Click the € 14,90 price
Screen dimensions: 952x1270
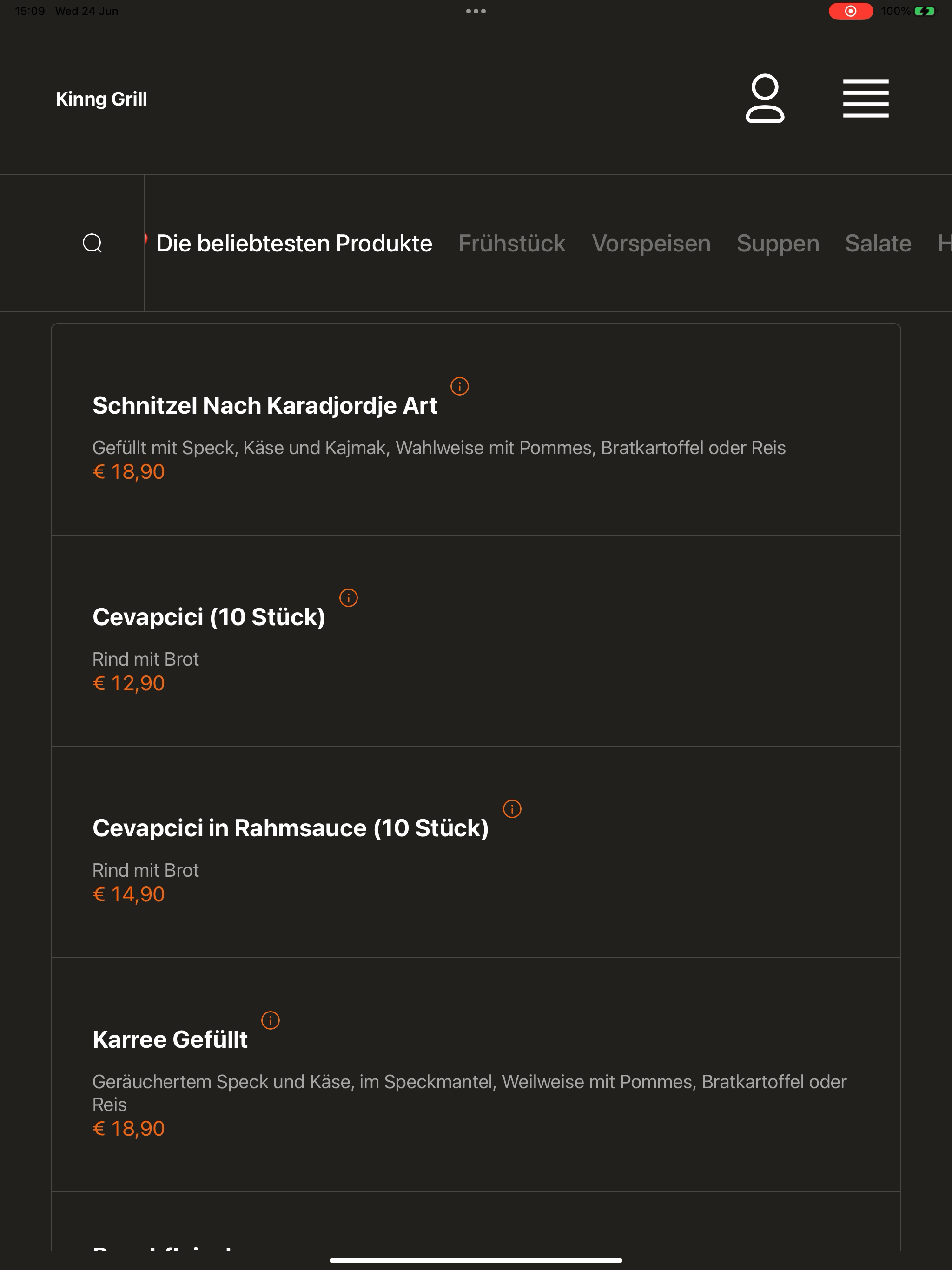(x=129, y=894)
